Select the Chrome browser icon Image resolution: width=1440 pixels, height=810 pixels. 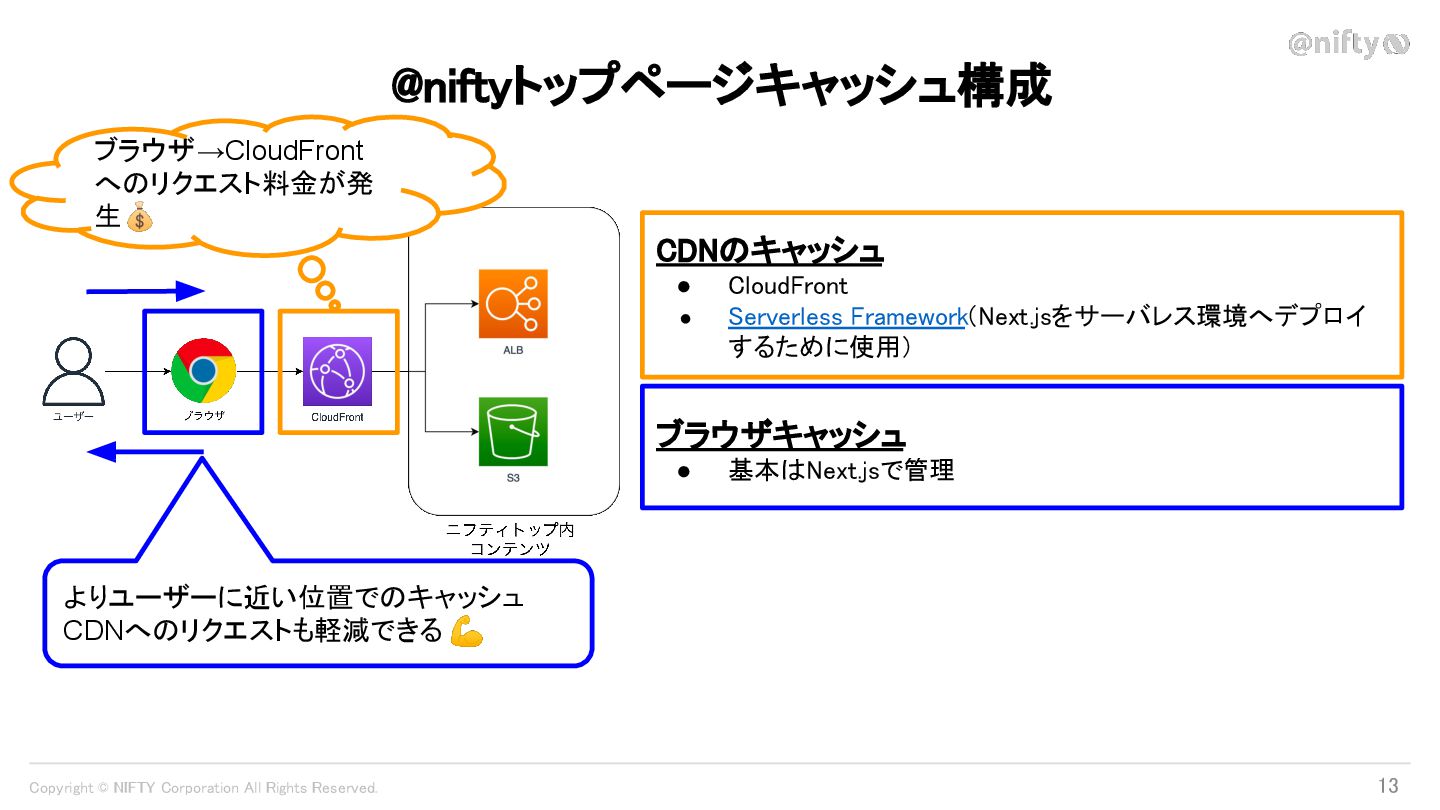[203, 371]
